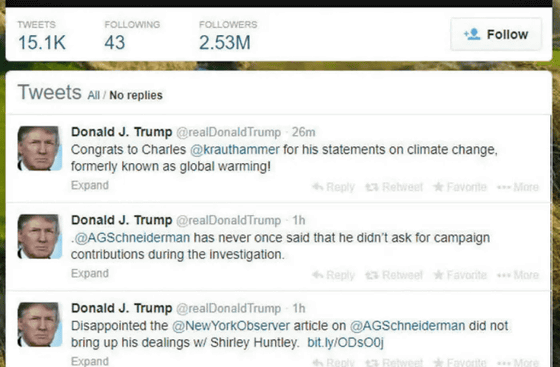
Task: Open More options on climate change tweet
Action: (518, 187)
